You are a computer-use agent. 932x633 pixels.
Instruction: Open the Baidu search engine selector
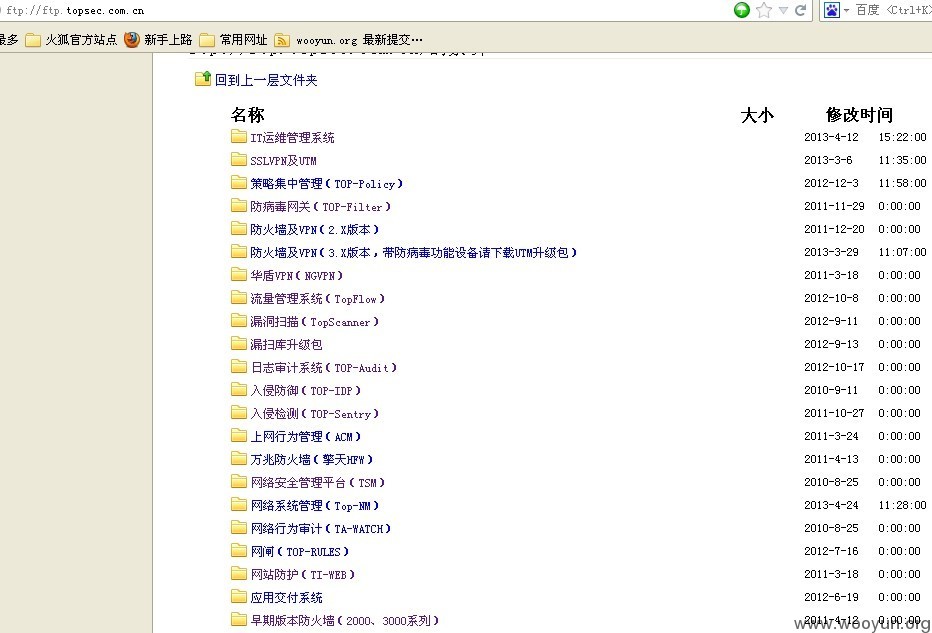(836, 10)
